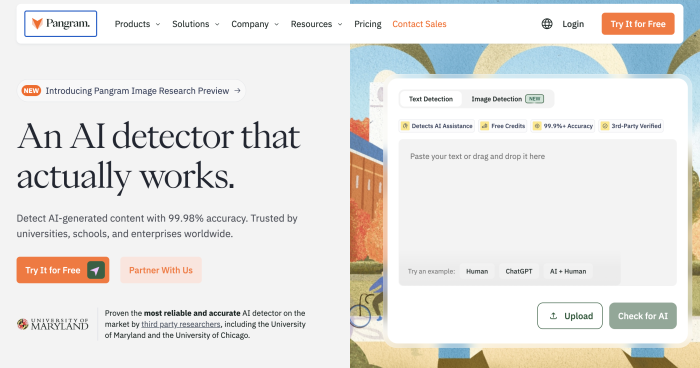This screenshot has width=700, height=368.
Task: Open the Products menu
Action: tap(137, 24)
